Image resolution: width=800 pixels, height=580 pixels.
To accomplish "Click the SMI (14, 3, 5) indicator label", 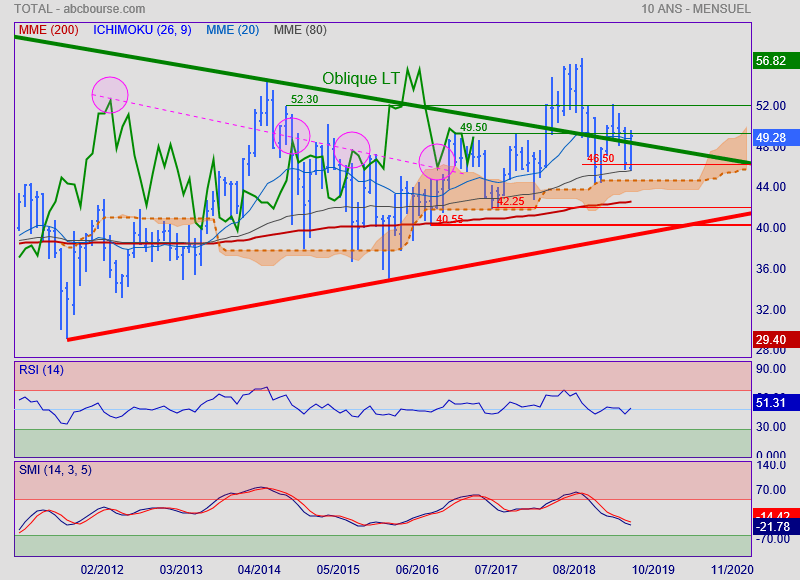I will (x=55, y=470).
